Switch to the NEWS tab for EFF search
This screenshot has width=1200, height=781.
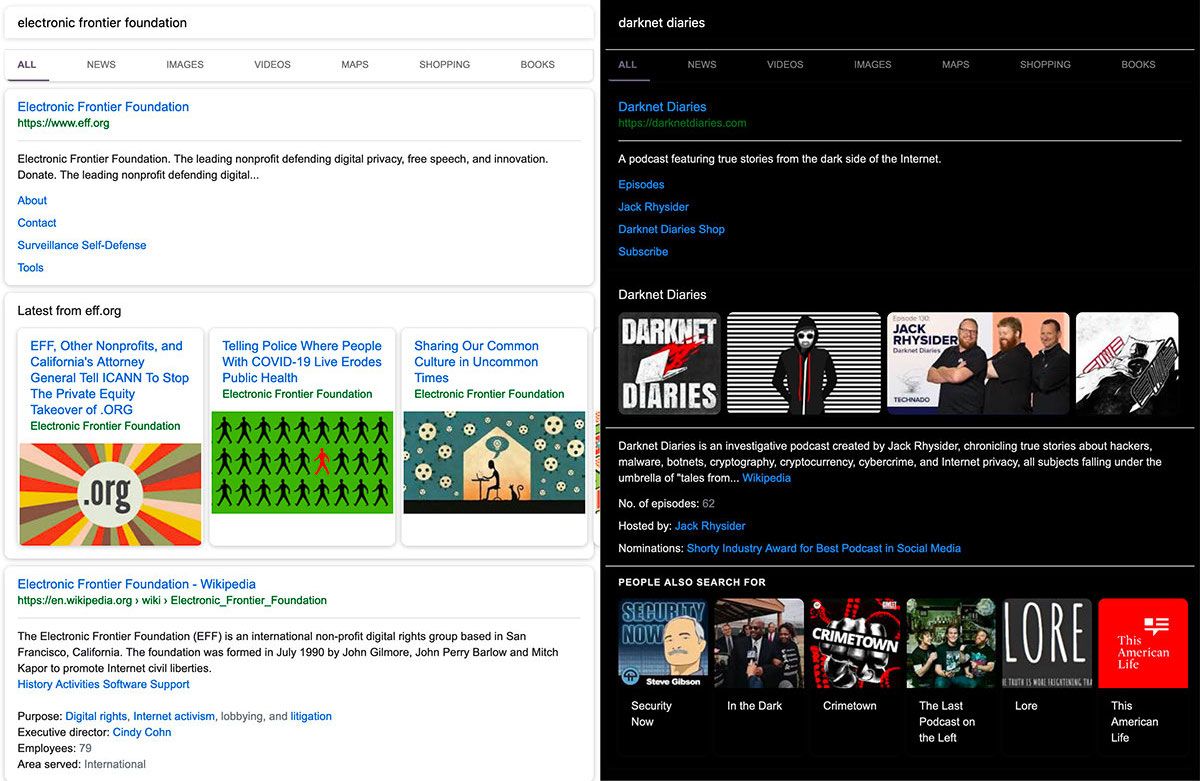pyautogui.click(x=100, y=64)
